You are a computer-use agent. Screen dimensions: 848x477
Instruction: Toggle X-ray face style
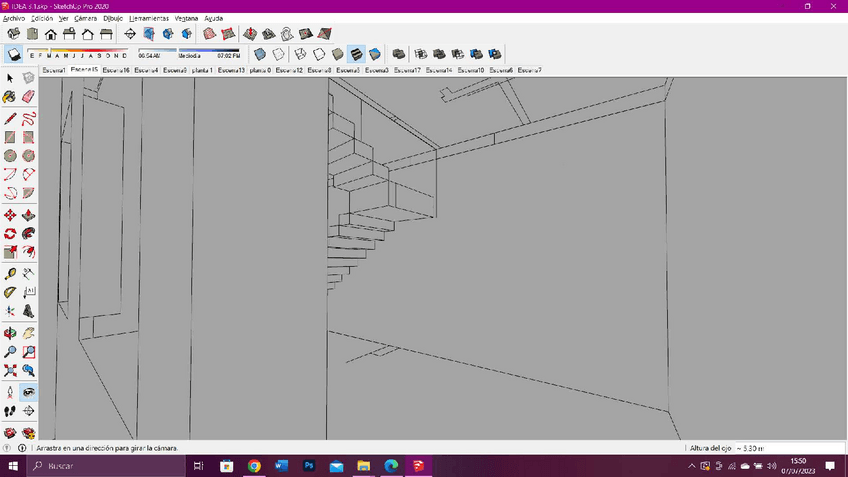[x=260, y=54]
